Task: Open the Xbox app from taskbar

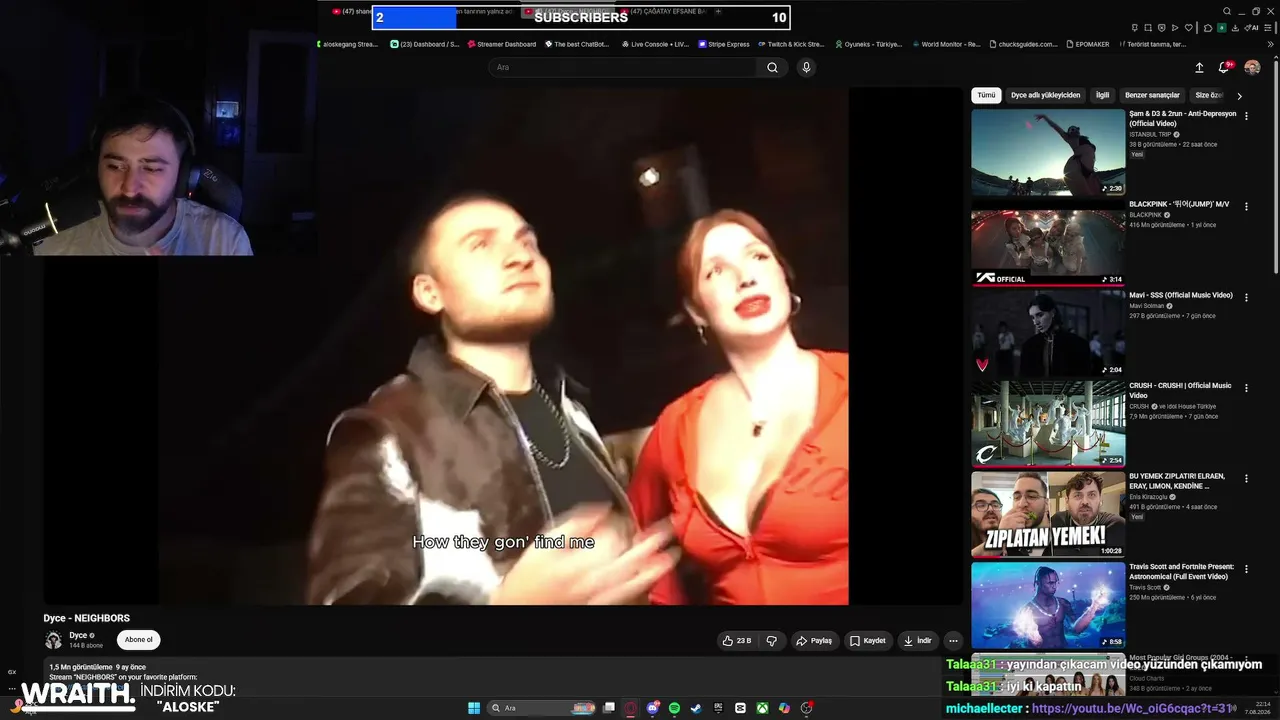Action: pyautogui.click(x=762, y=708)
